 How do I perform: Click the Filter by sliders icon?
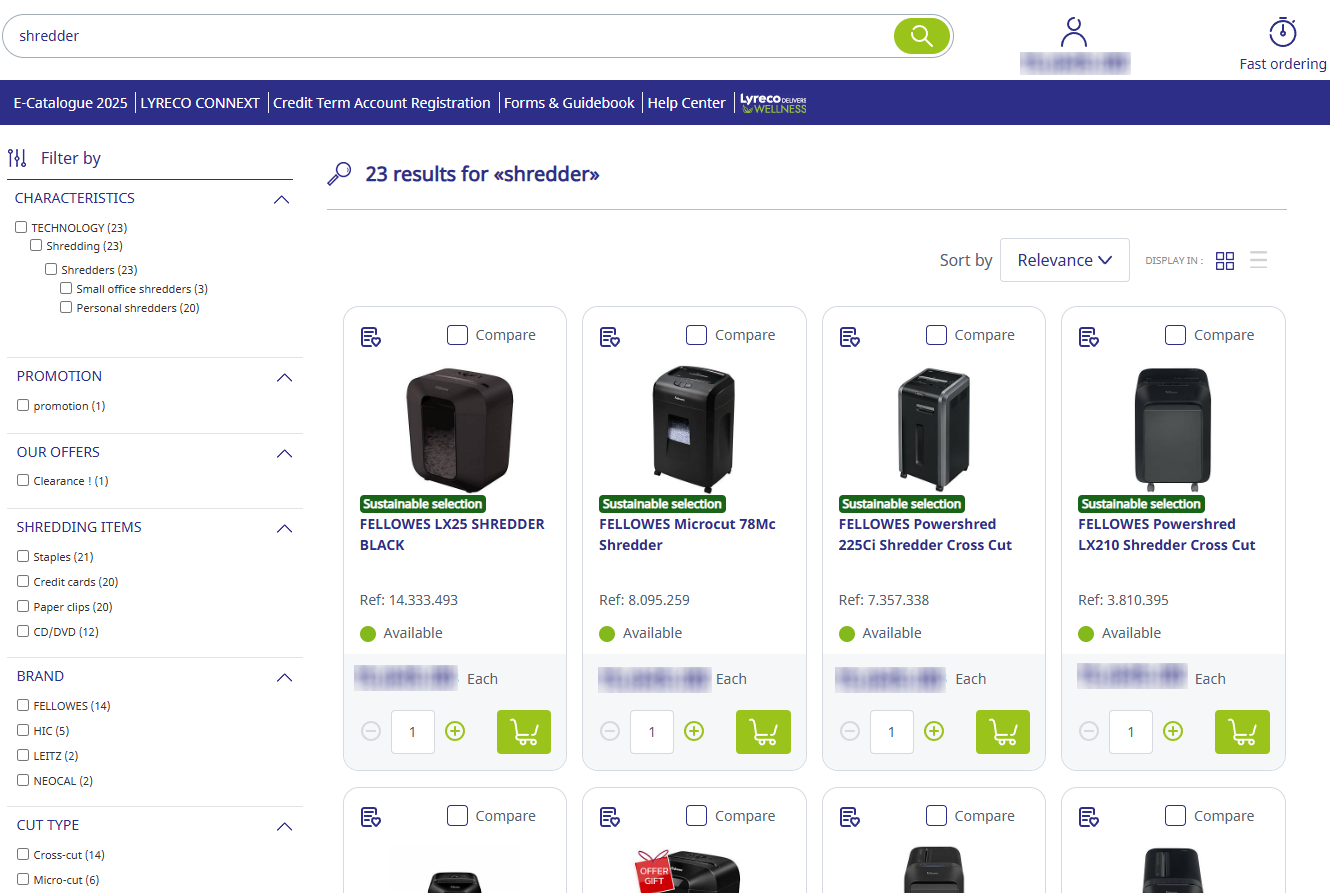[x=17, y=158]
